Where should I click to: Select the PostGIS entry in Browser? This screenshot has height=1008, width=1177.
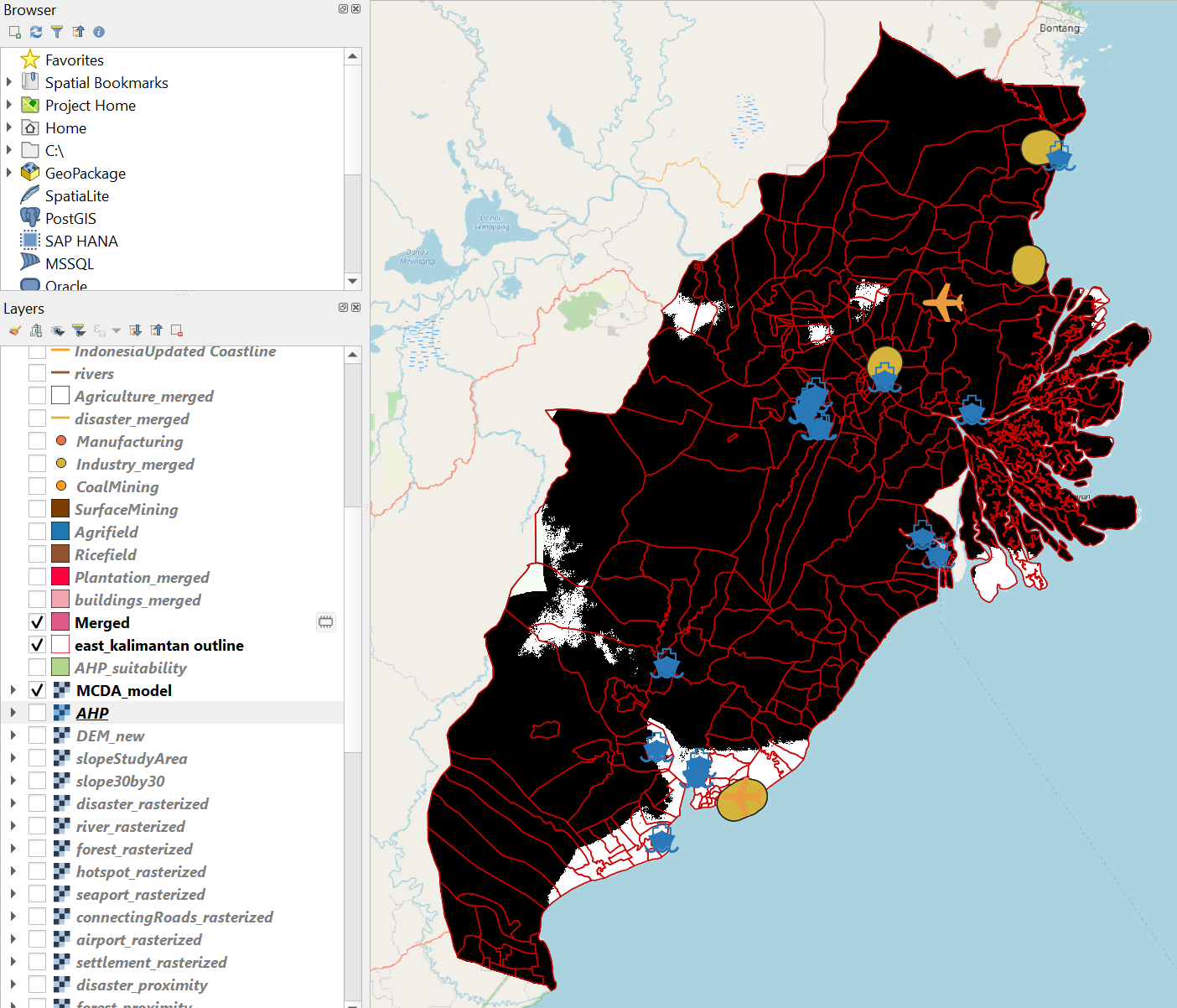point(70,218)
